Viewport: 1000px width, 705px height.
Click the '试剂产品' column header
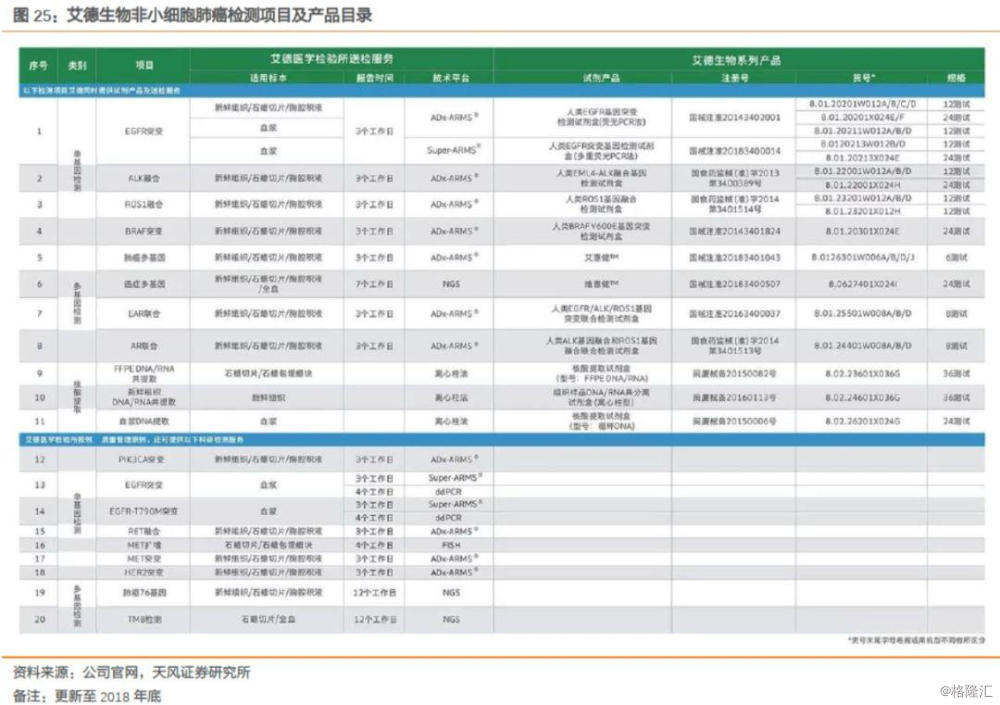point(601,78)
